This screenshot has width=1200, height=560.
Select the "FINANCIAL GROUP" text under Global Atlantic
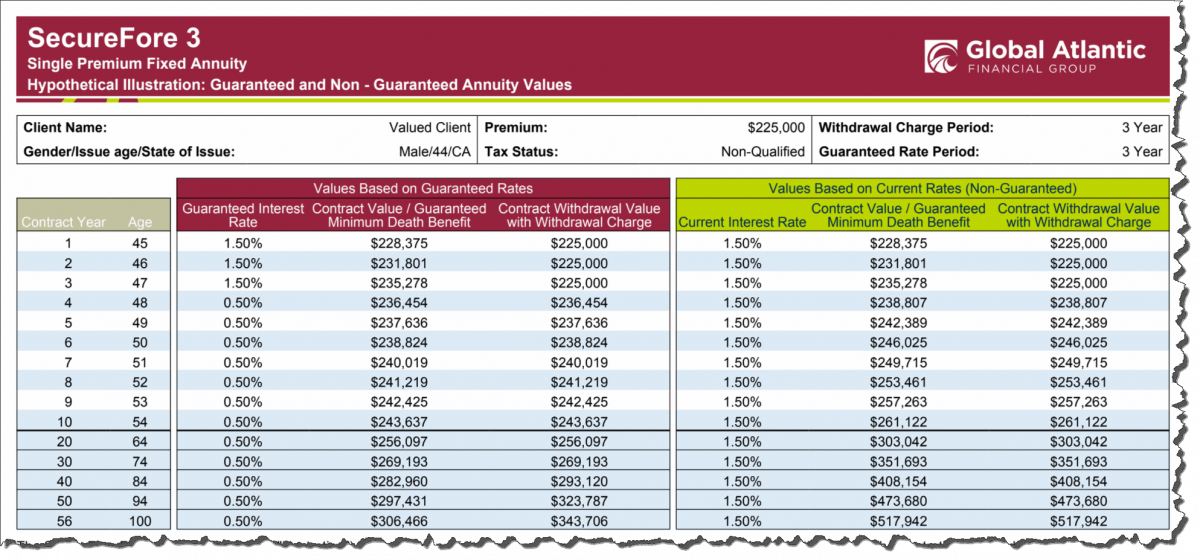(x=1032, y=69)
